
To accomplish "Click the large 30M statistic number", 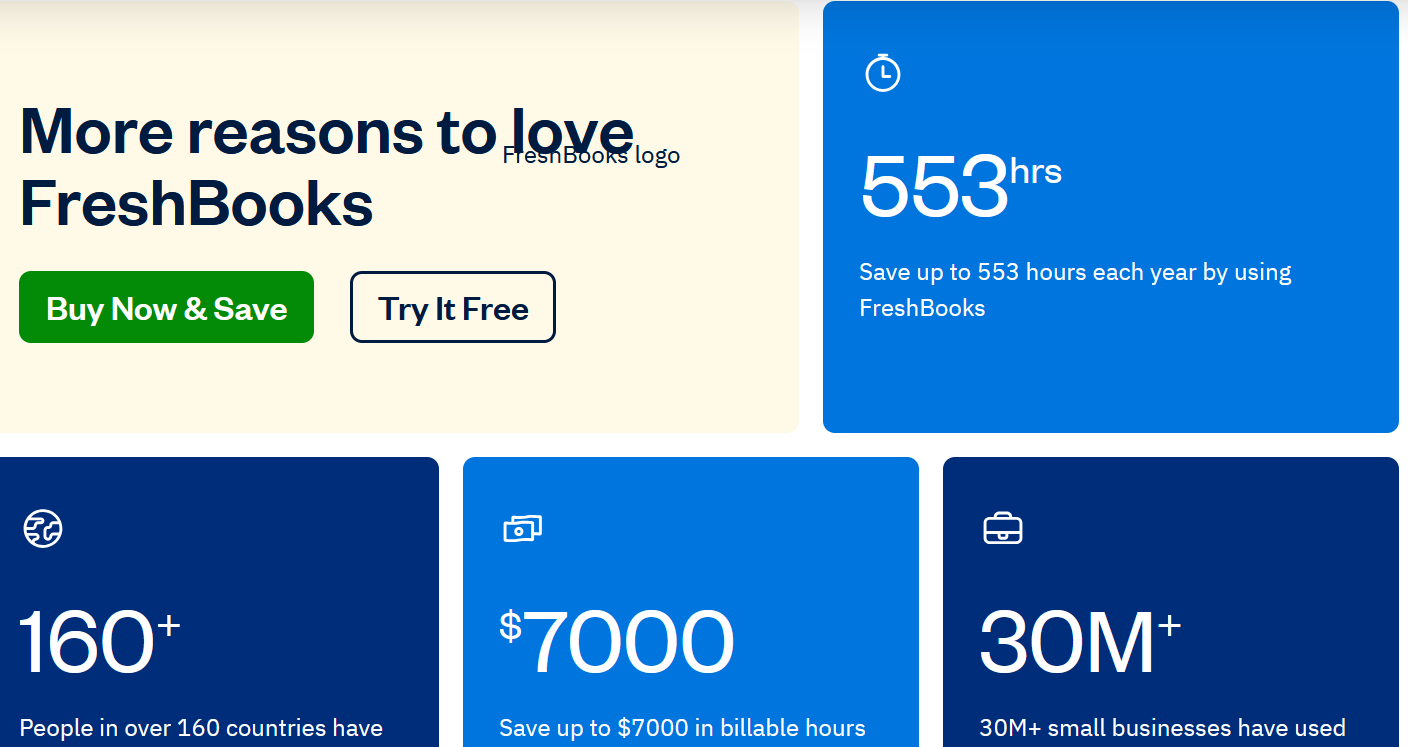I will (1066, 644).
